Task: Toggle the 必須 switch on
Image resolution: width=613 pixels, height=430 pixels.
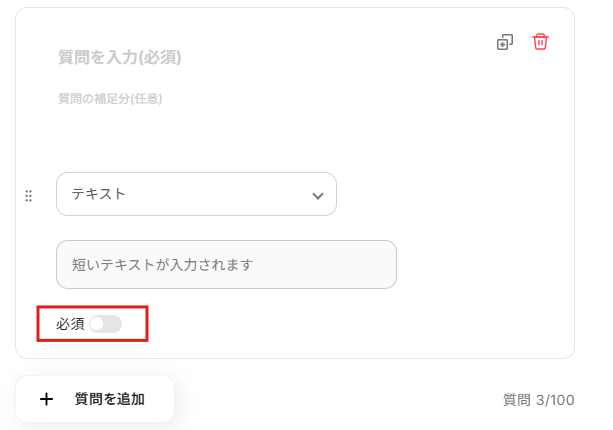Action: (x=104, y=324)
